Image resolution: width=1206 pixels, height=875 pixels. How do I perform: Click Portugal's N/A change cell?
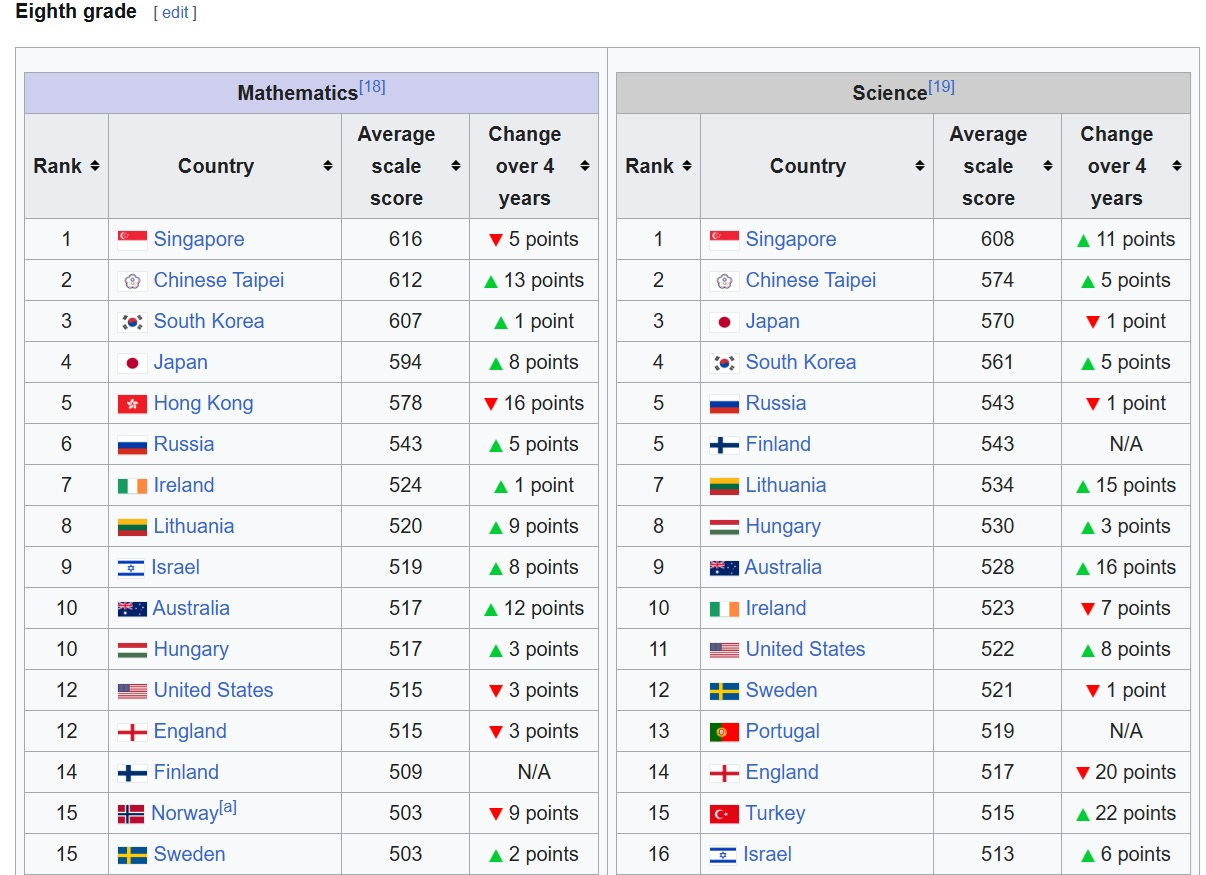pos(1126,731)
